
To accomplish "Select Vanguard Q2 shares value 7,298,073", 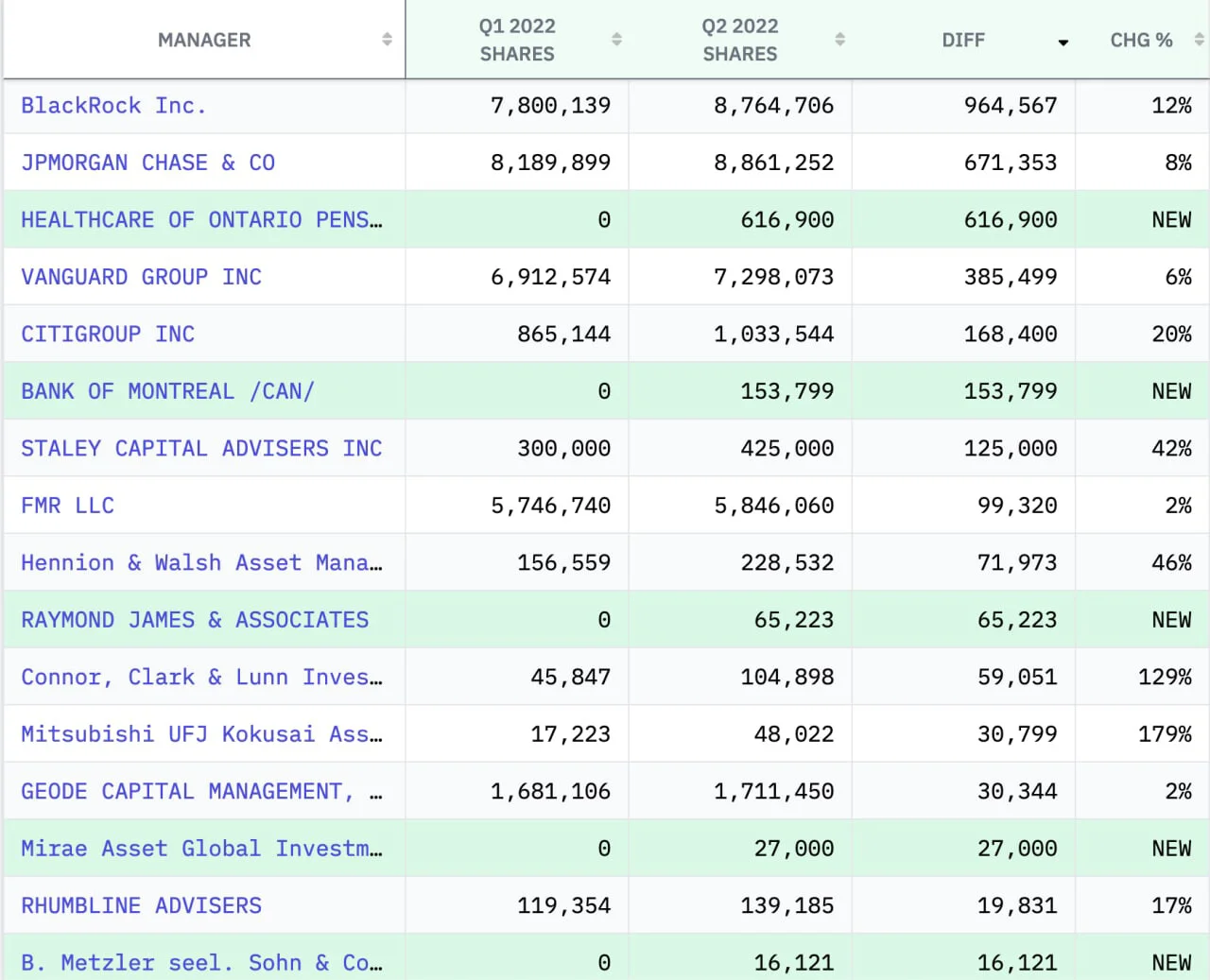I will point(773,277).
